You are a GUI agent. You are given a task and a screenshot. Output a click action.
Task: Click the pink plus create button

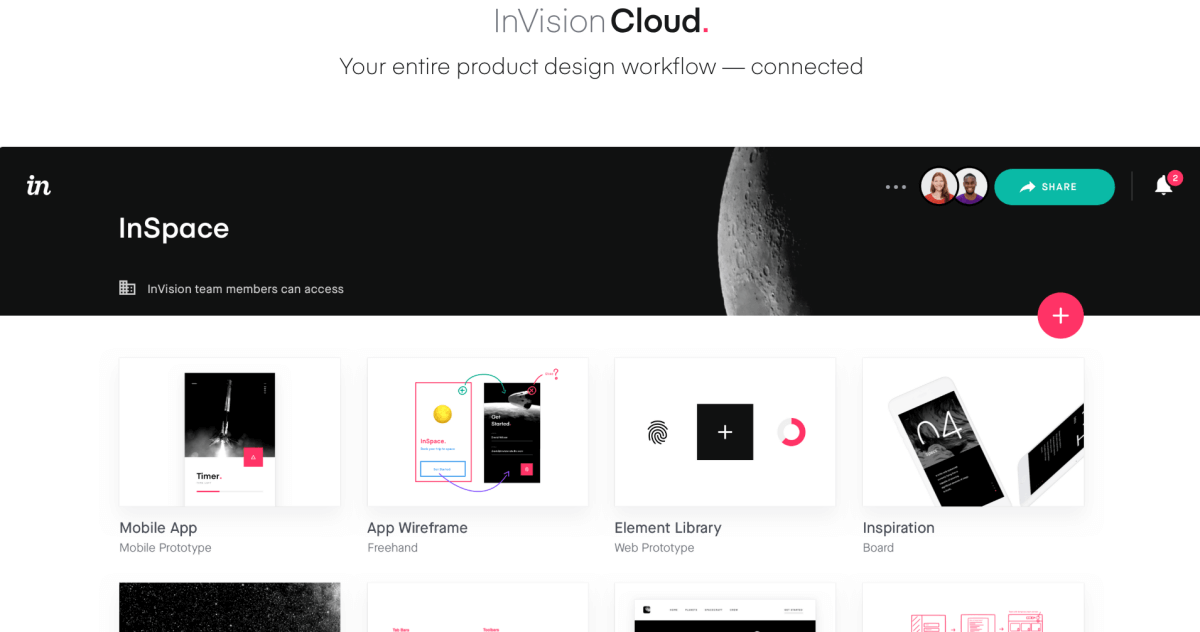point(1060,316)
